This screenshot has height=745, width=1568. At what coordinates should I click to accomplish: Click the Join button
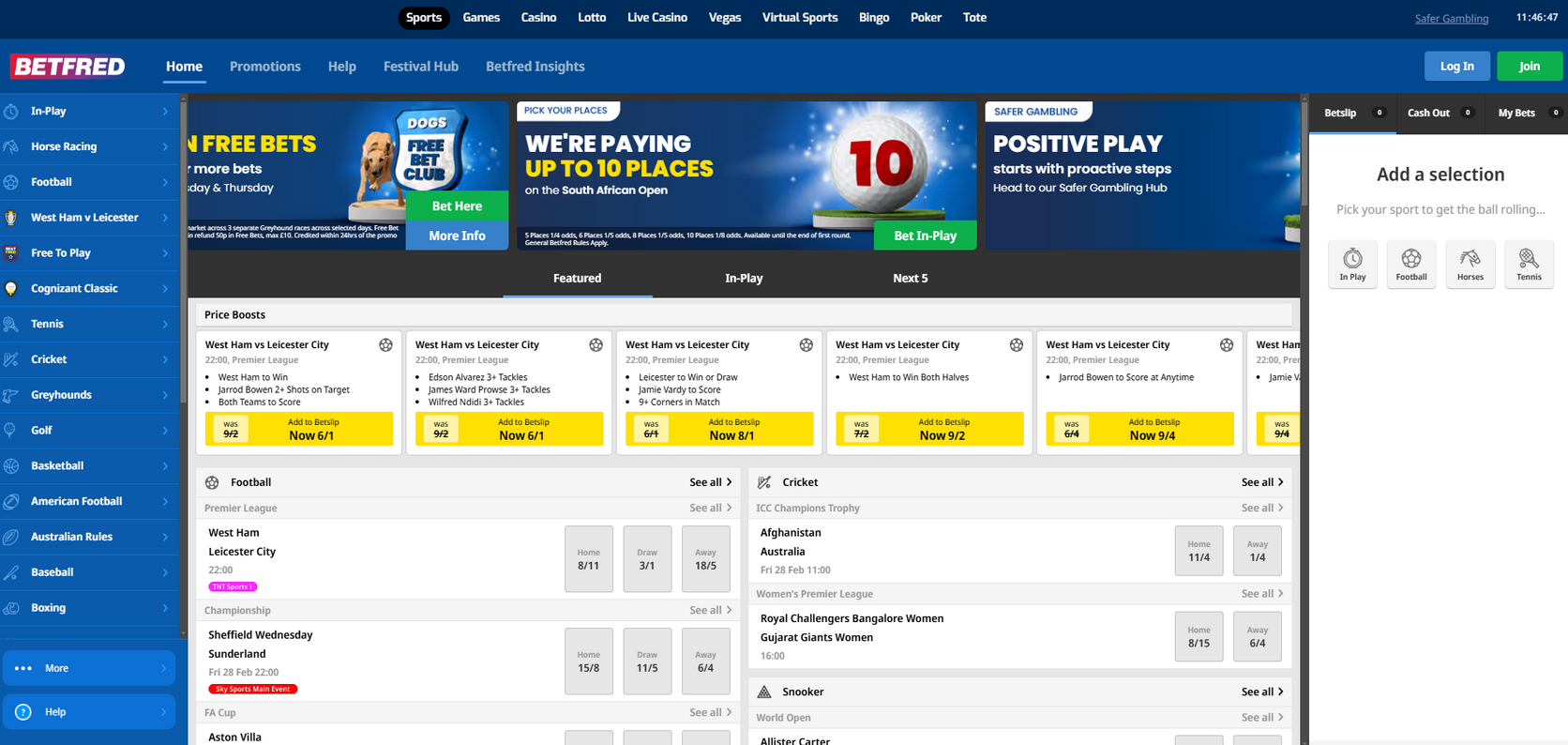(x=1530, y=67)
